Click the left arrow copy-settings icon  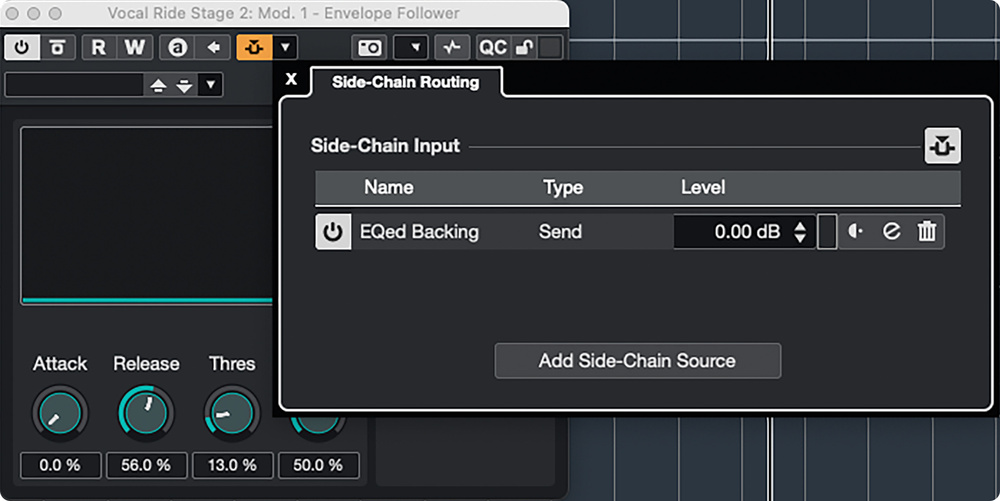point(212,47)
